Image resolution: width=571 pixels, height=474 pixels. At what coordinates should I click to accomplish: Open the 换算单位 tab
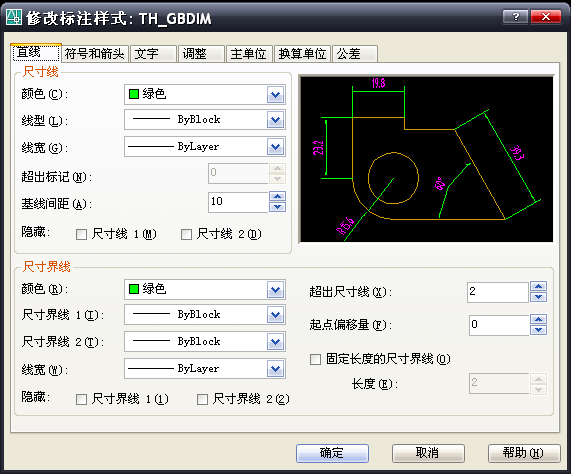pyautogui.click(x=302, y=54)
